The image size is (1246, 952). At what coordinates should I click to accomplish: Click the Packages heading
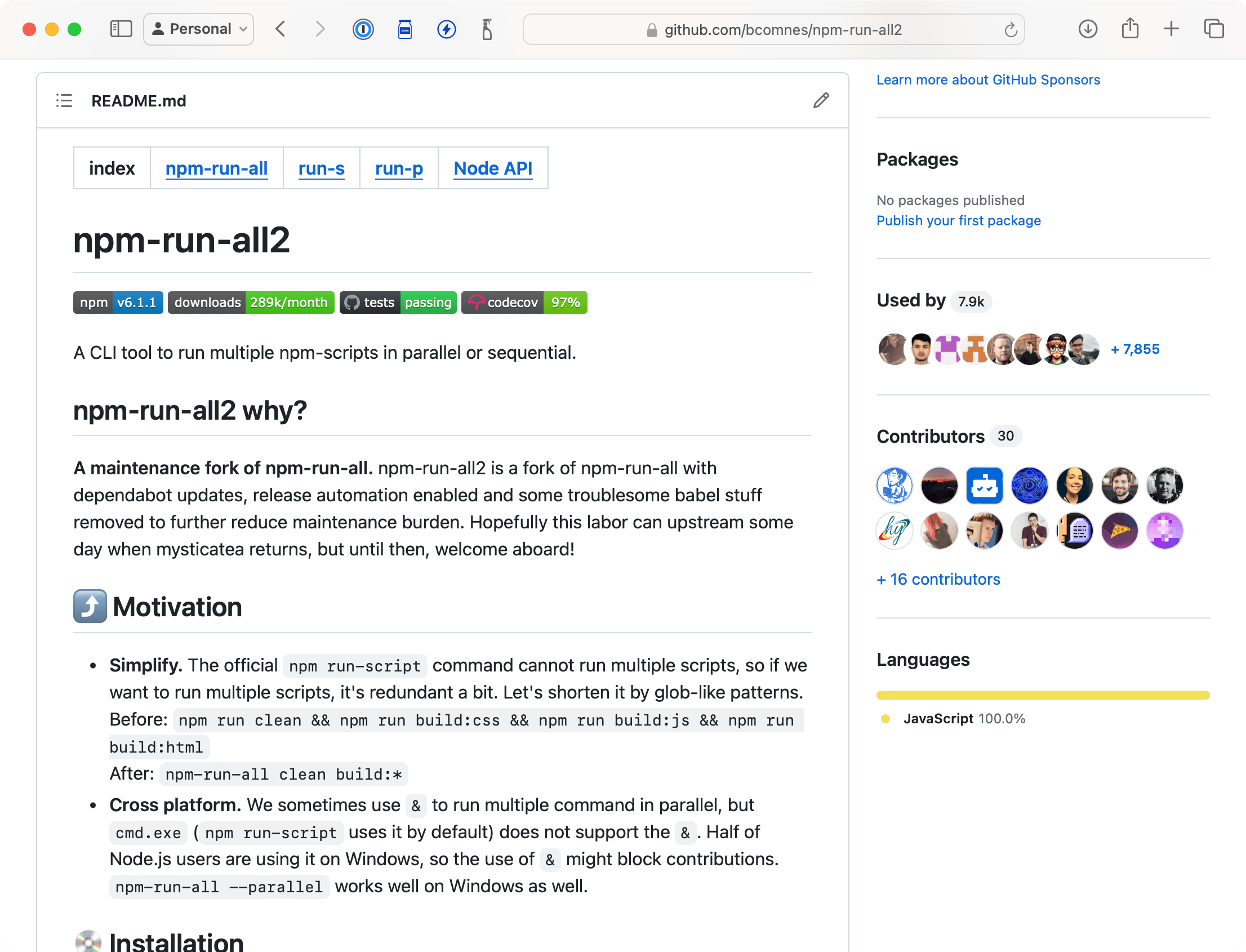tap(917, 160)
